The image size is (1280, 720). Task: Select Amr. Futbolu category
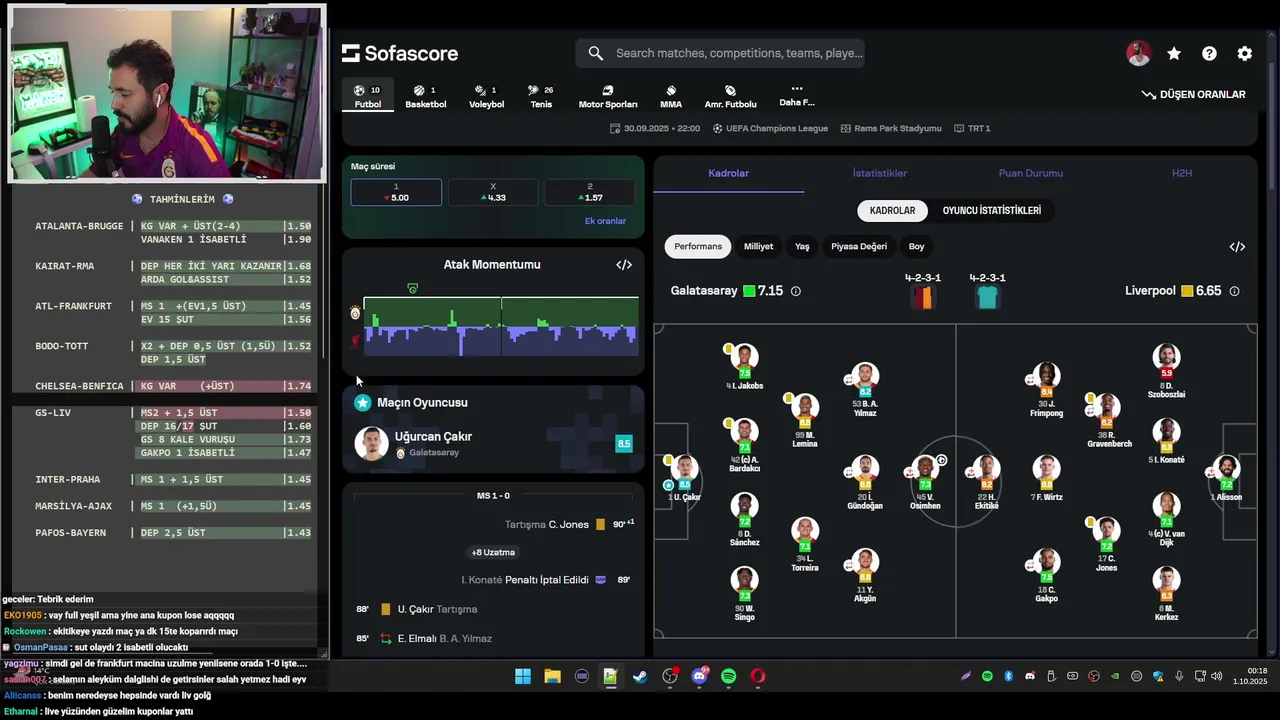click(x=730, y=97)
